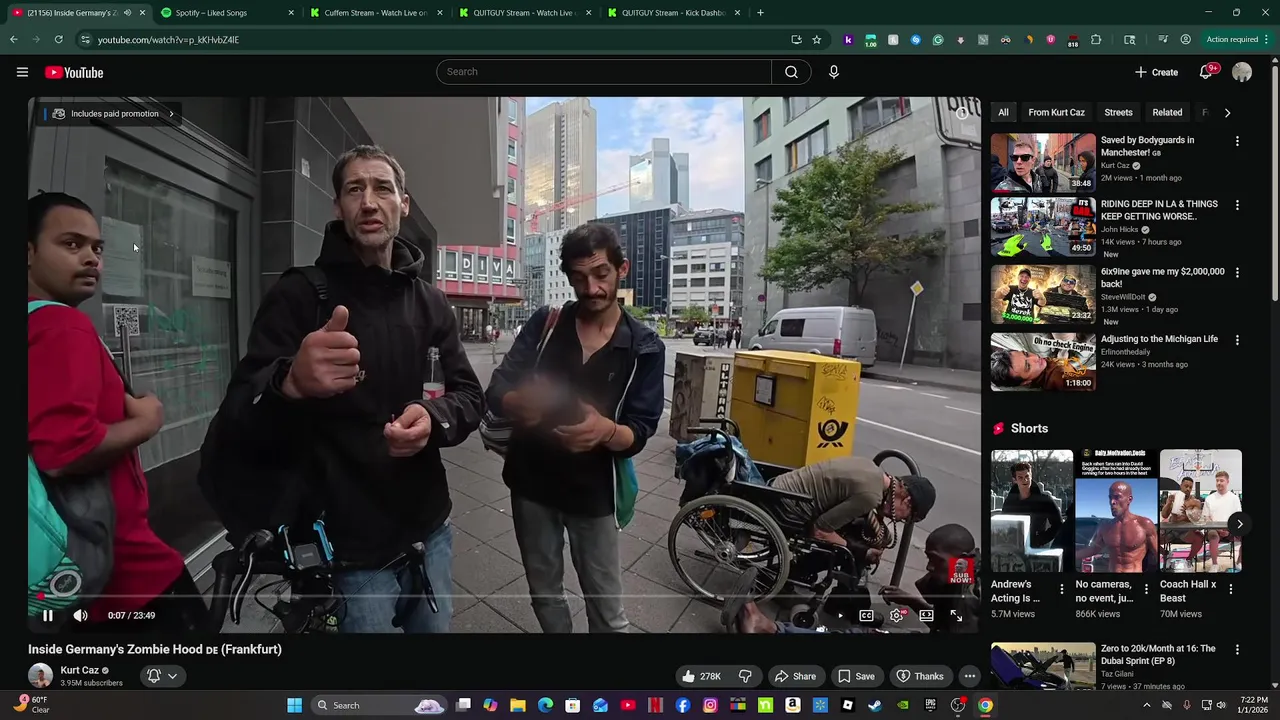The image size is (1280, 720).
Task: Show next Shorts with the arrow
Action: tap(1239, 524)
